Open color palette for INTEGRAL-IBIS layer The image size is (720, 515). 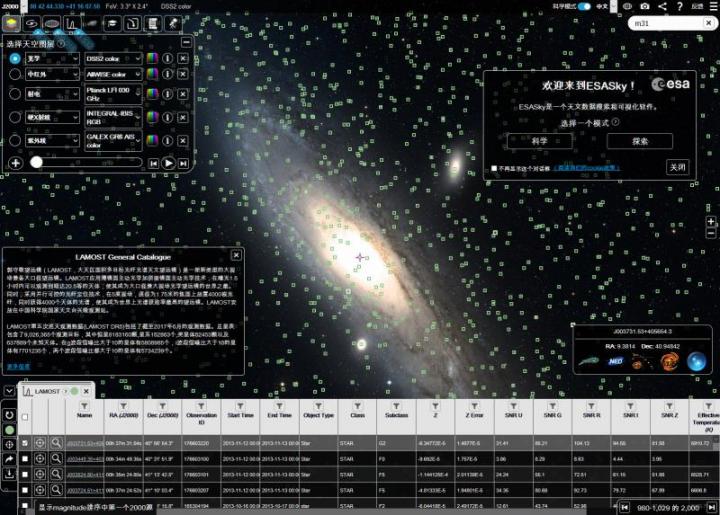(x=152, y=118)
